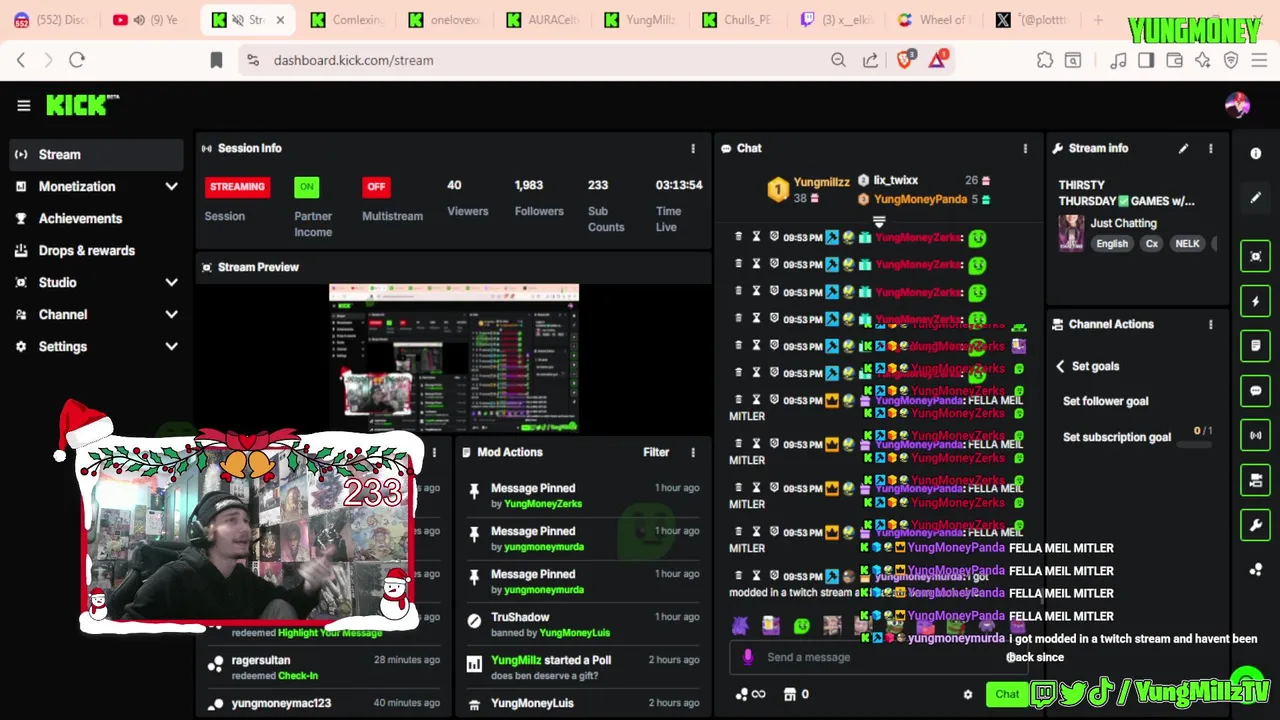Go back from Set goals with chevron
Screen dimensions: 1280x720
click(x=1060, y=366)
